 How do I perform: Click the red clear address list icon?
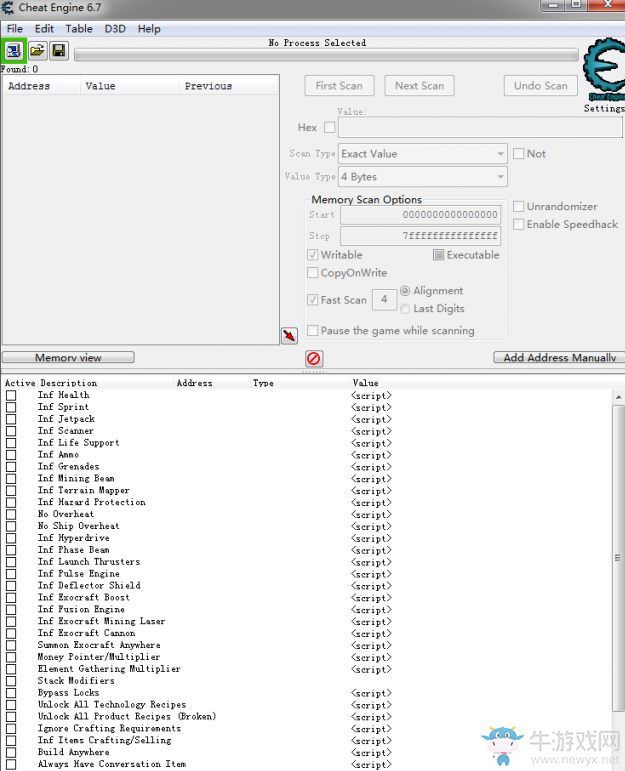tap(314, 358)
